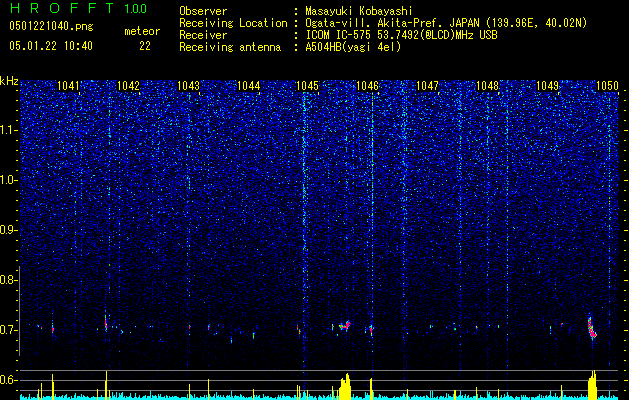This screenshot has width=629, height=400.
Task: Click the 1048 time marker
Action: tap(487, 85)
